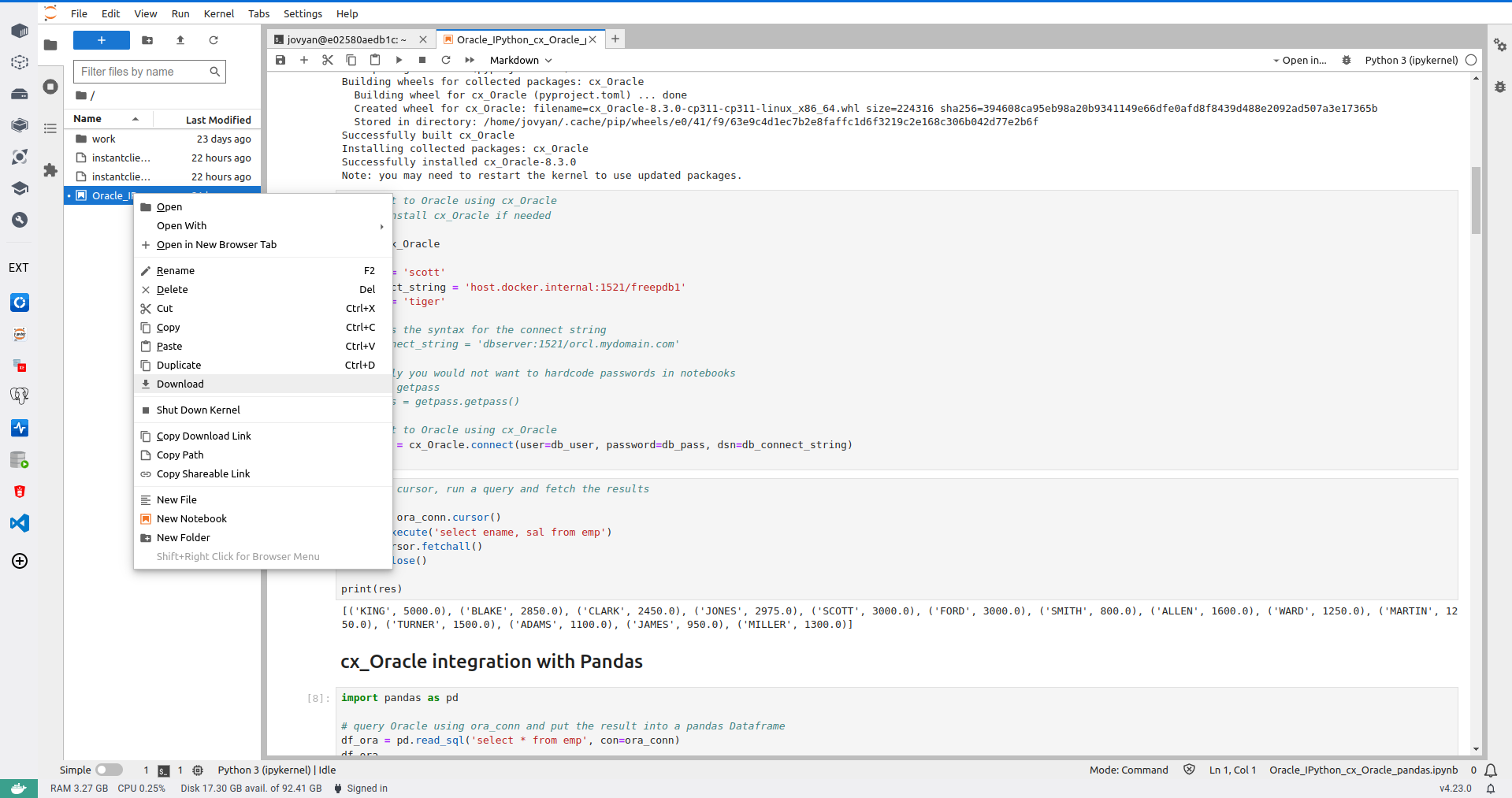Click inside the Filter files by name field
The width and height of the screenshot is (1512, 798).
point(142,72)
